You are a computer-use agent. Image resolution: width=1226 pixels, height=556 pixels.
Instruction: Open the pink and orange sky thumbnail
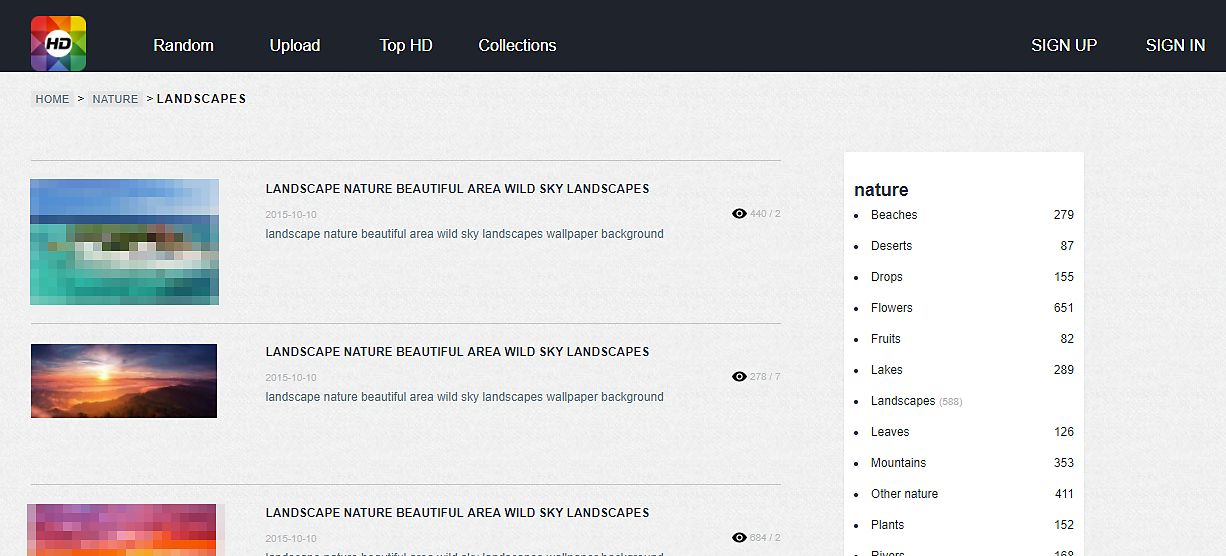[122, 530]
